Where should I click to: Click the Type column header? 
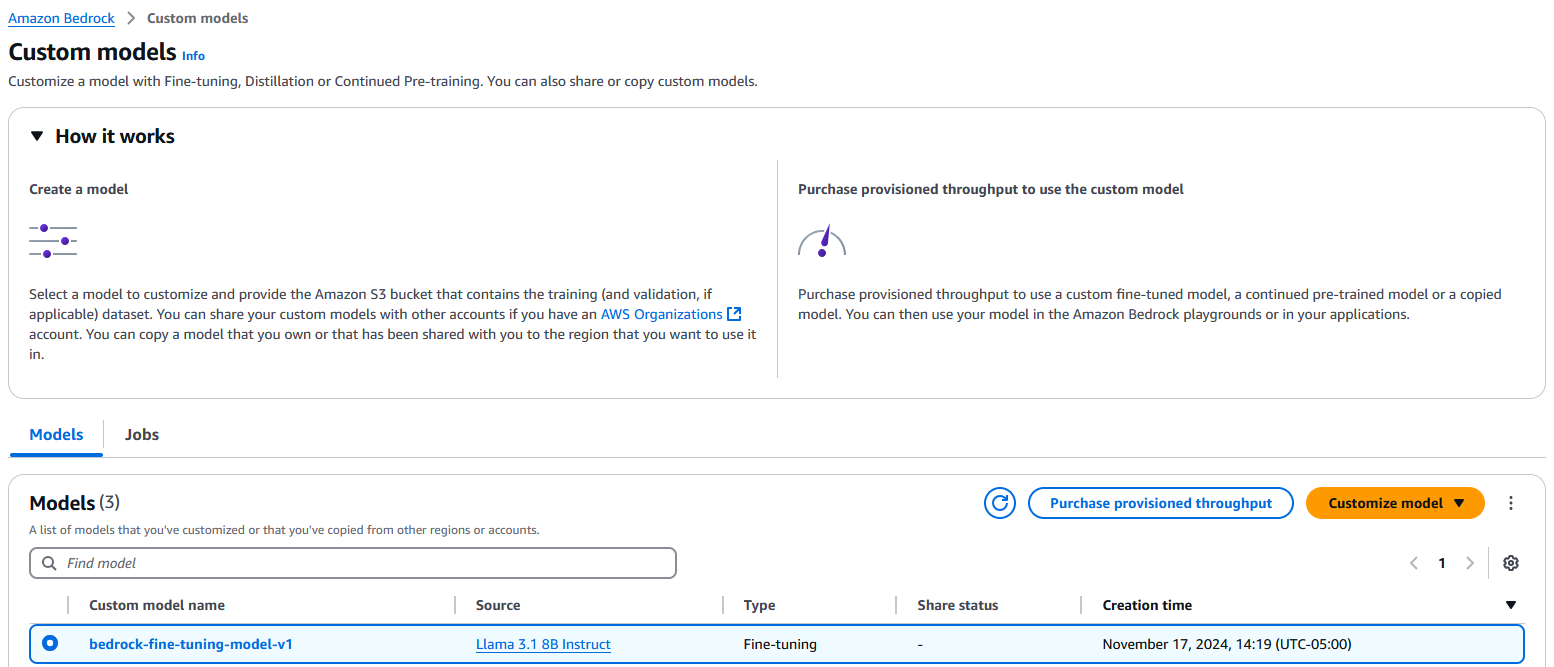759,605
